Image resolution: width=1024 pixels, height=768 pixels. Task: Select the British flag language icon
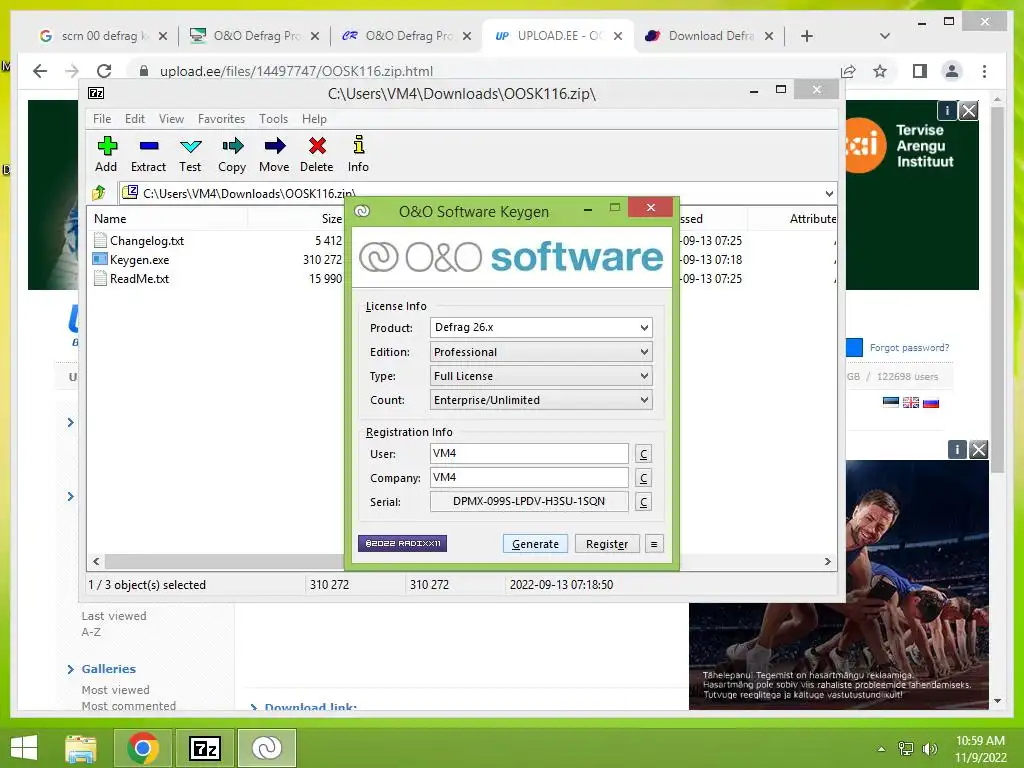click(911, 402)
